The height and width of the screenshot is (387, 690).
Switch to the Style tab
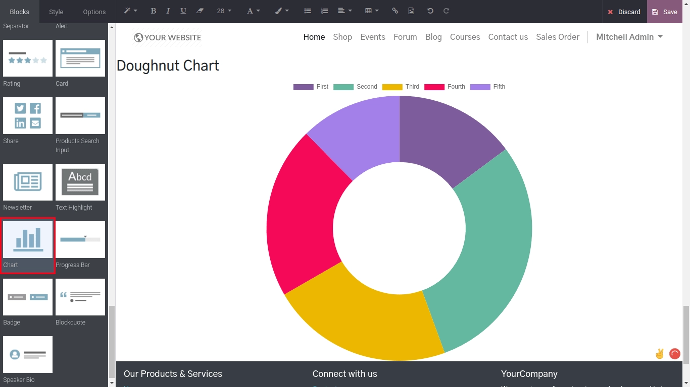coord(56,11)
